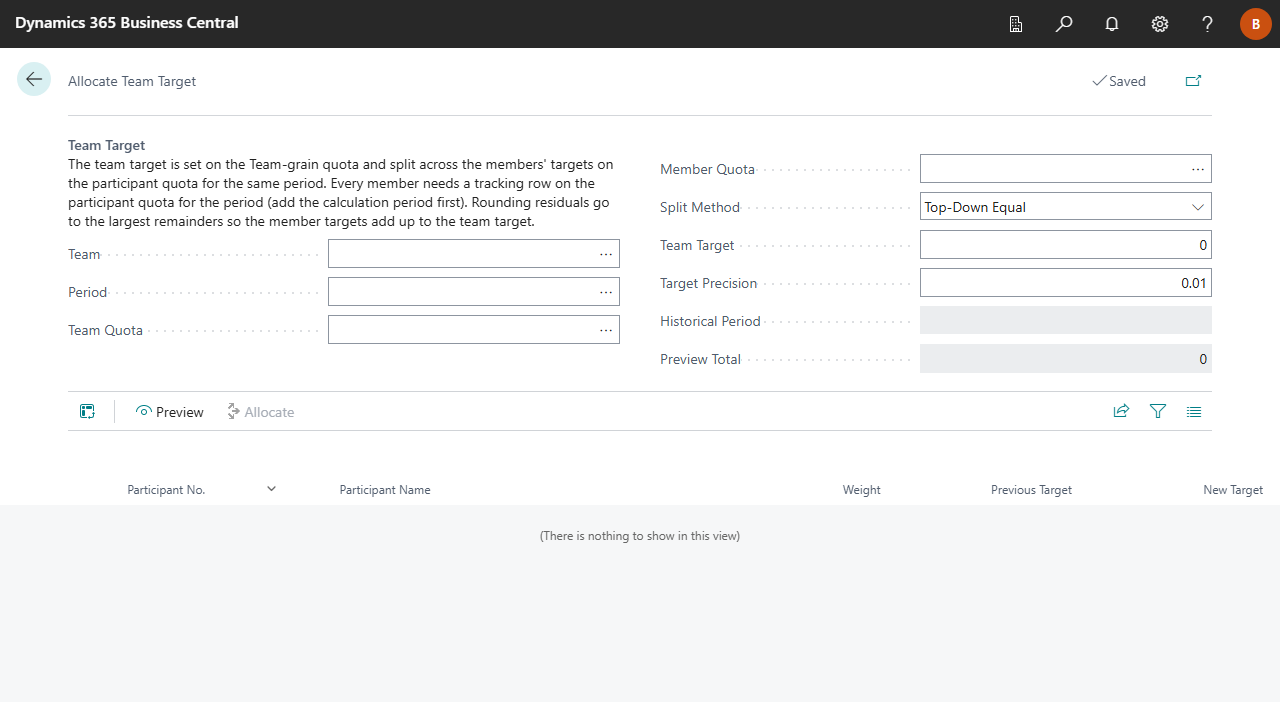This screenshot has width=1280, height=720.
Task: Open the company information icon
Action: pos(1016,24)
